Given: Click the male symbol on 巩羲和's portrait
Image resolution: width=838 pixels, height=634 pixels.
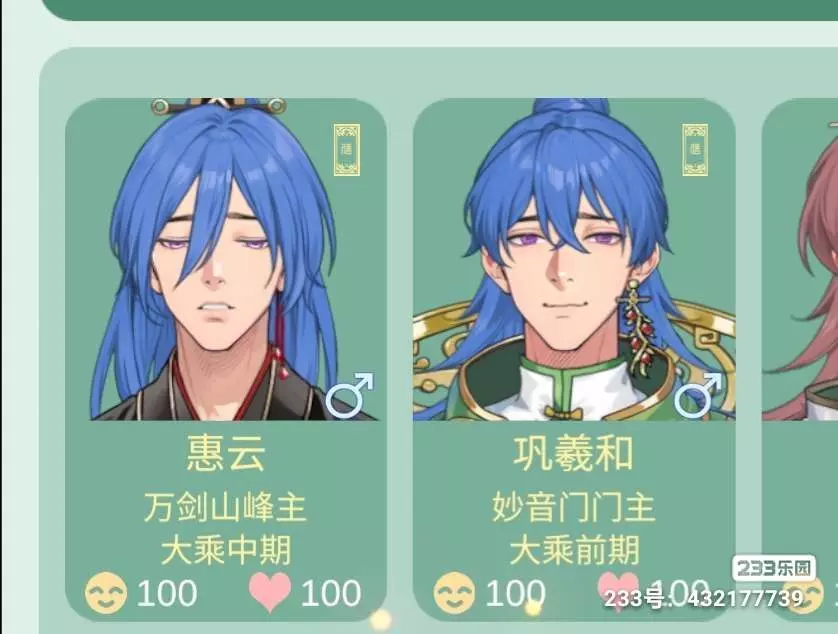Looking at the screenshot, I should (x=698, y=396).
